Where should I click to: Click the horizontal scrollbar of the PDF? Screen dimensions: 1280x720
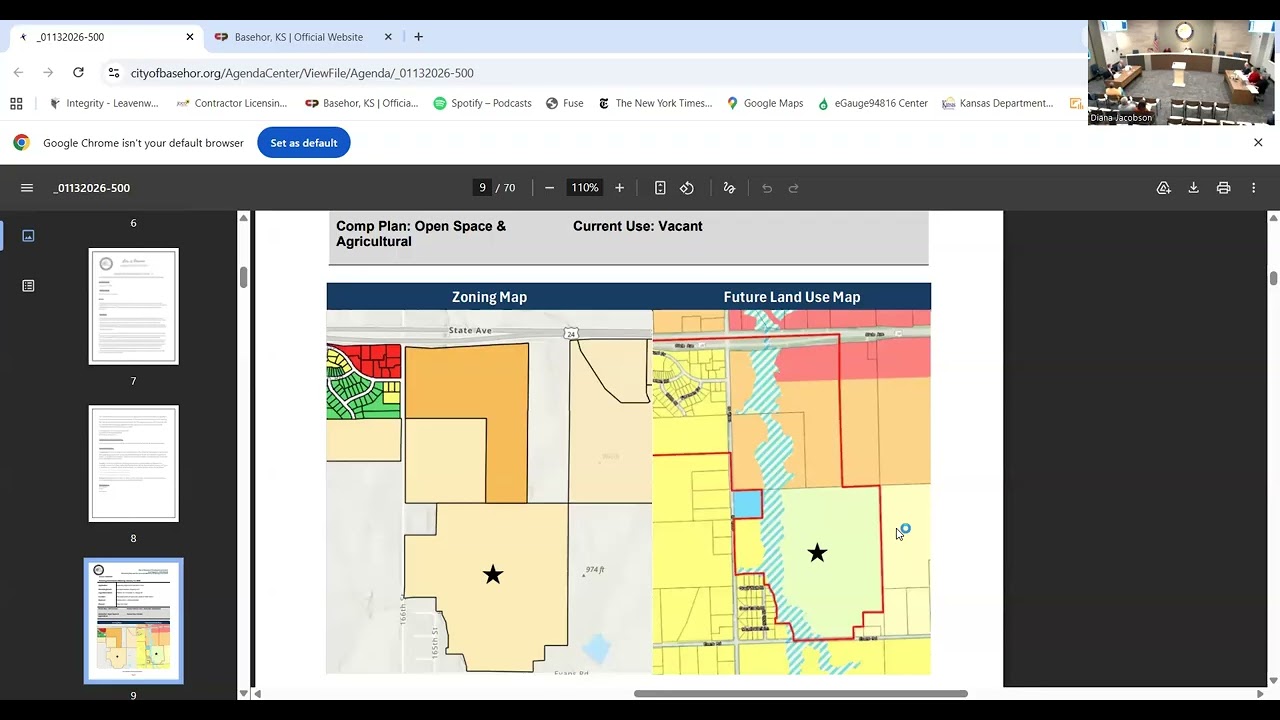(x=800, y=693)
